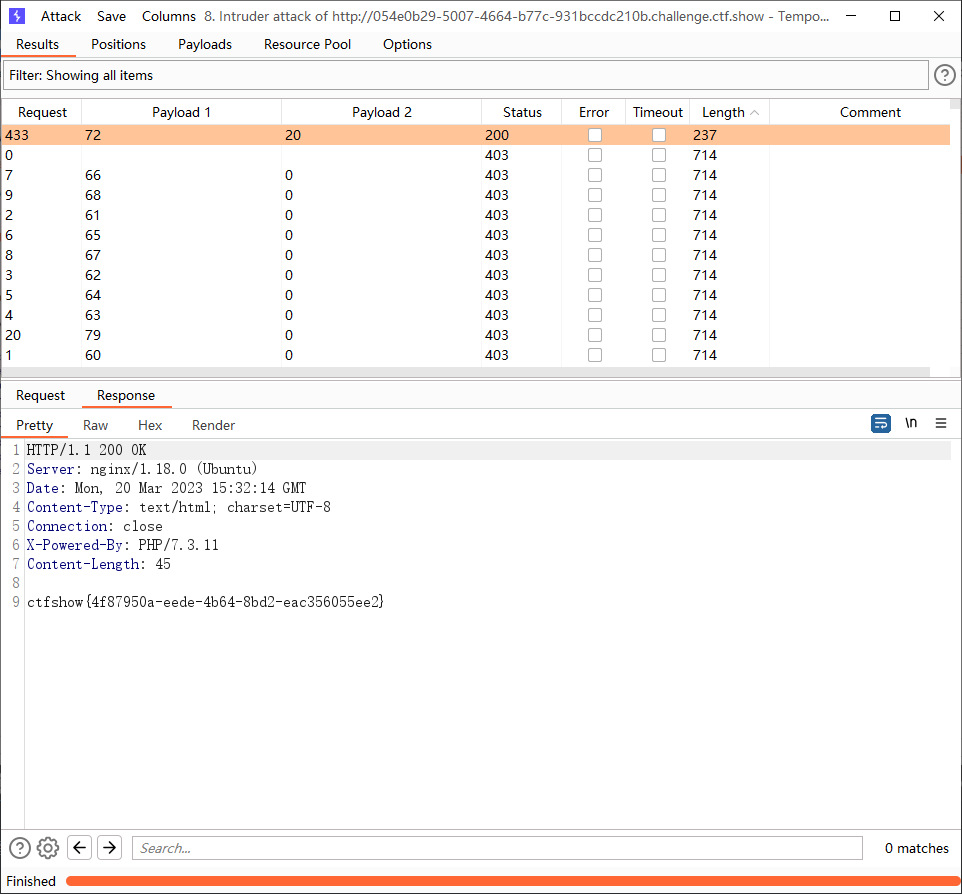Sort by the Payload 1 column header
This screenshot has width=962, height=894.
coord(181,112)
